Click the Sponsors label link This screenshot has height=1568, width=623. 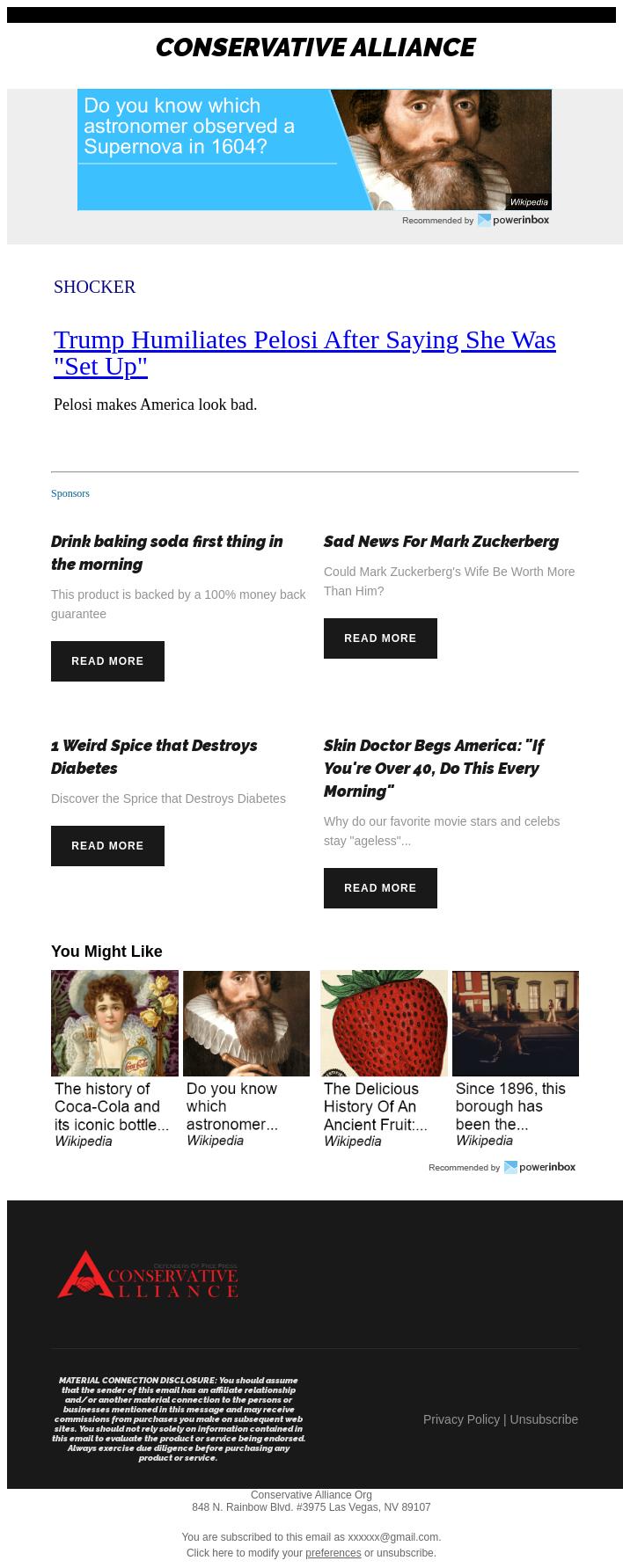(x=70, y=493)
